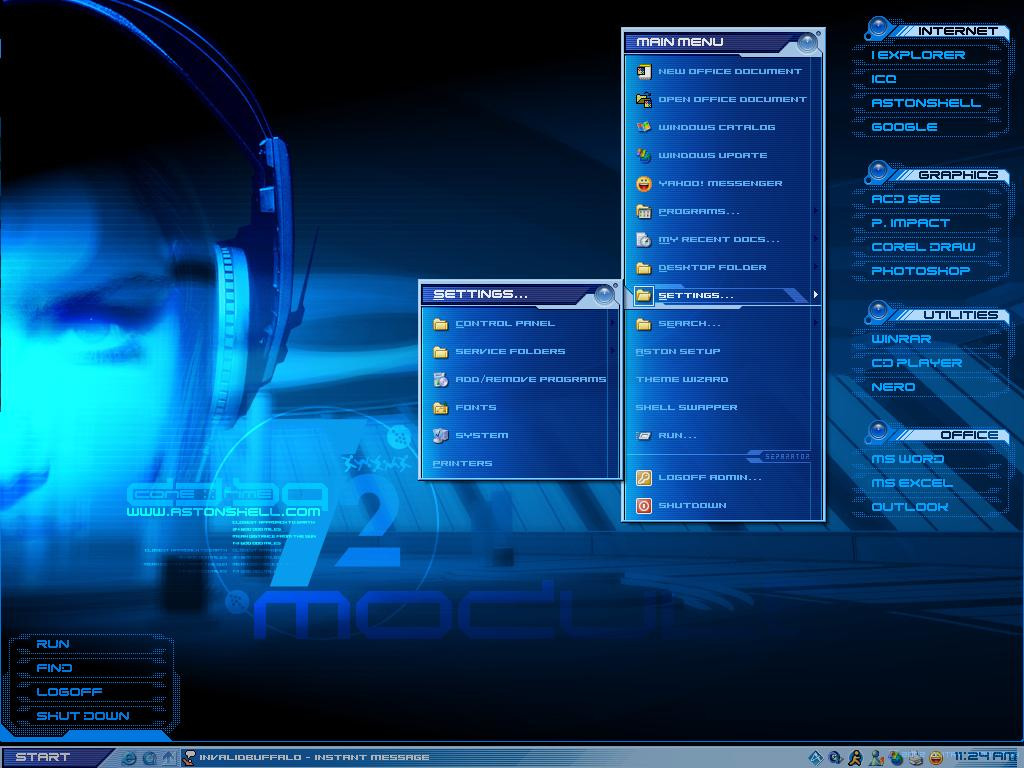Click the Logoff Admin key icon
The height and width of the screenshot is (768, 1024).
tap(644, 477)
